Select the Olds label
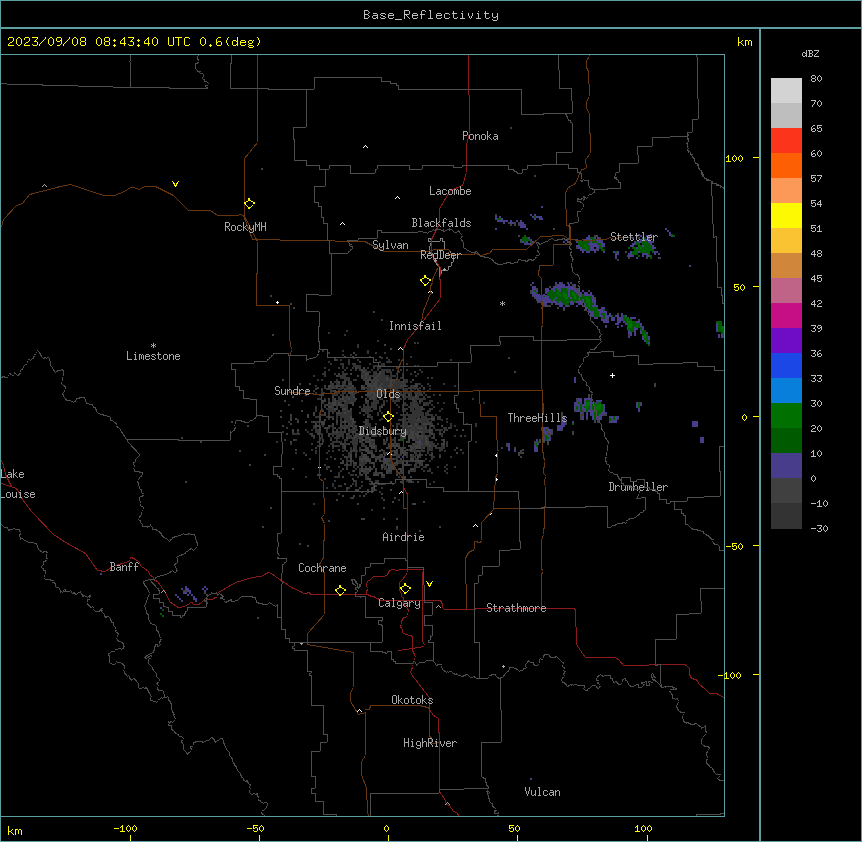Viewport: 862px width, 842px height. pyautogui.click(x=388, y=394)
